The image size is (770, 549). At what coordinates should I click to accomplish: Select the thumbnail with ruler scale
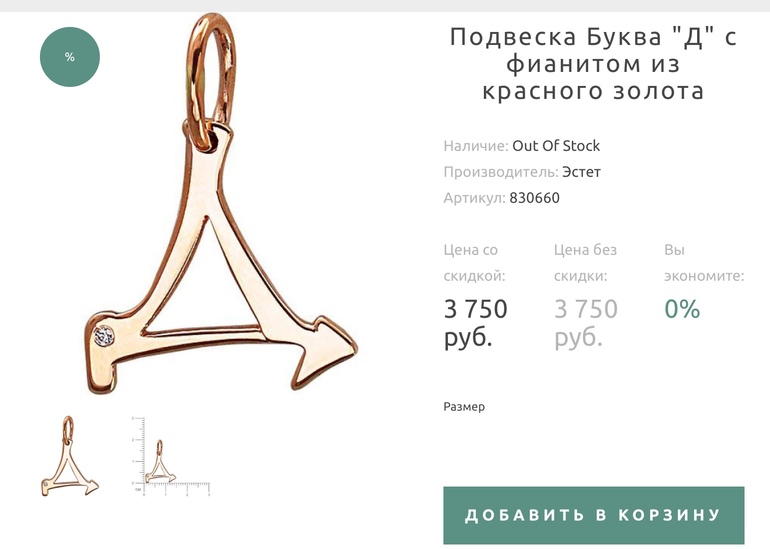click(170, 456)
